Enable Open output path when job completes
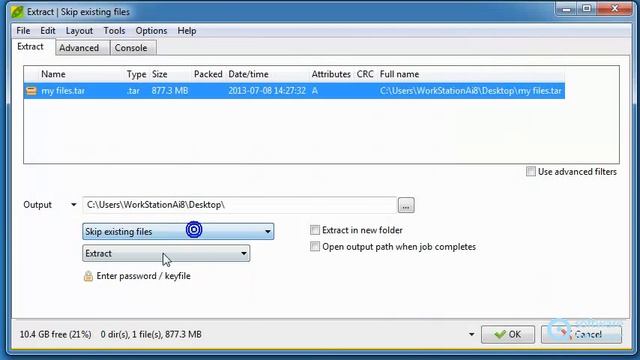Screen dimensions: 640x360 tap(315, 247)
